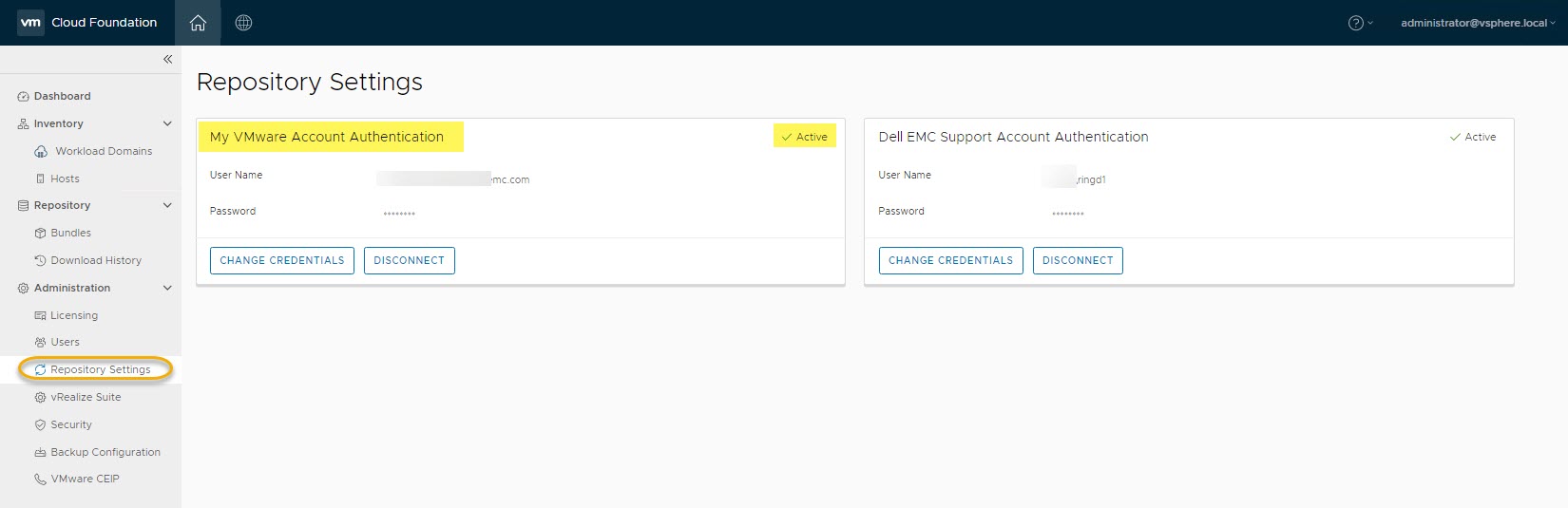1568x508 pixels.
Task: Click the VMware vm logo
Action: click(x=31, y=23)
